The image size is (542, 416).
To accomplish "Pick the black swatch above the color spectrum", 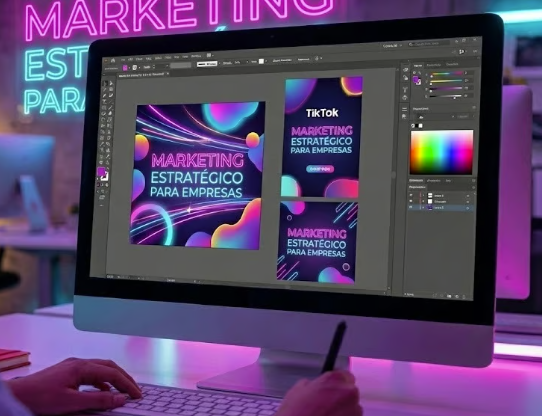I will click(417, 126).
